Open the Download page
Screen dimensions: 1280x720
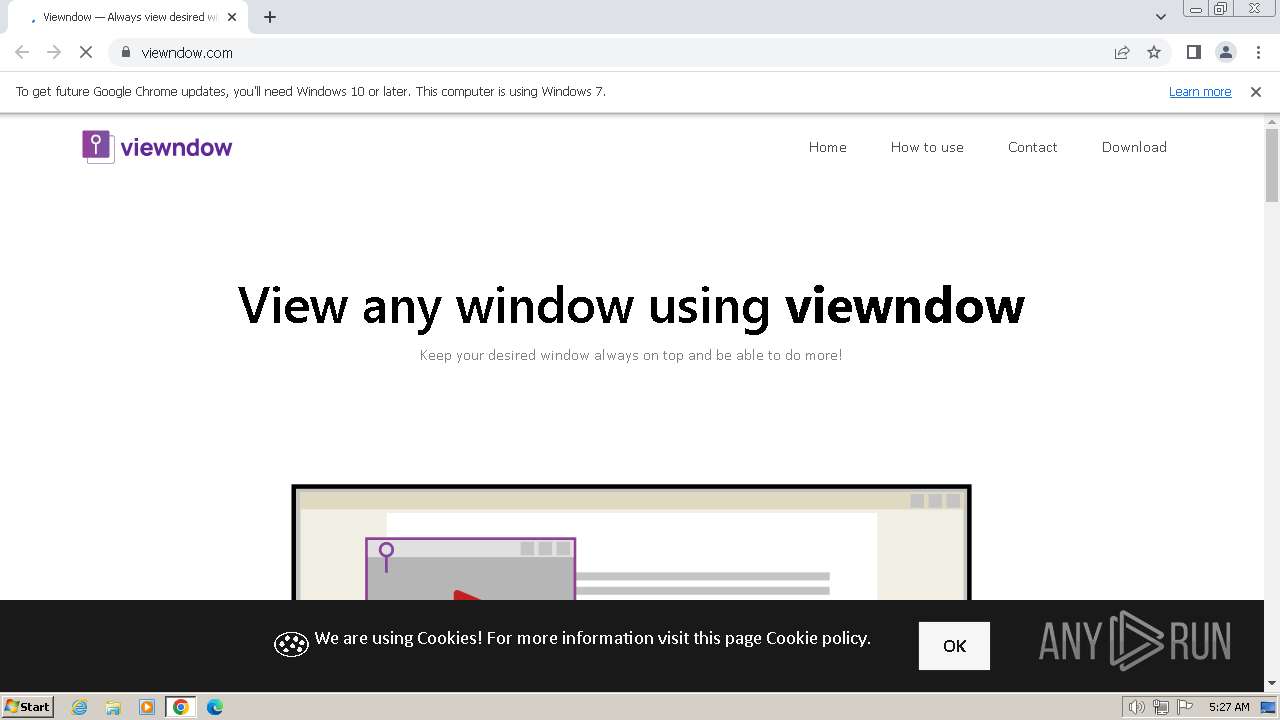pyautogui.click(x=1134, y=147)
